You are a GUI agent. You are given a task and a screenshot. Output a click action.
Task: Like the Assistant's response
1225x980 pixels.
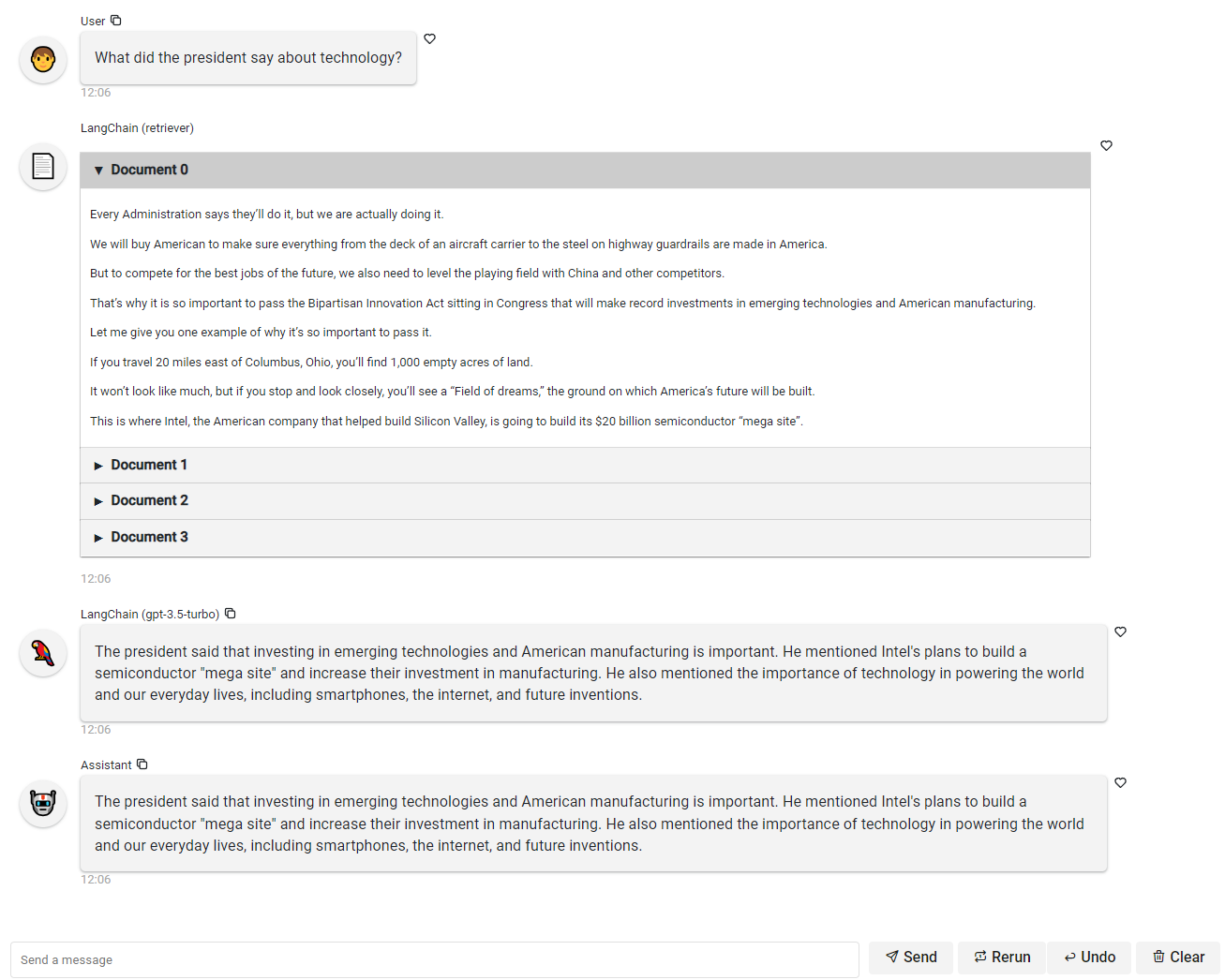tap(1121, 782)
